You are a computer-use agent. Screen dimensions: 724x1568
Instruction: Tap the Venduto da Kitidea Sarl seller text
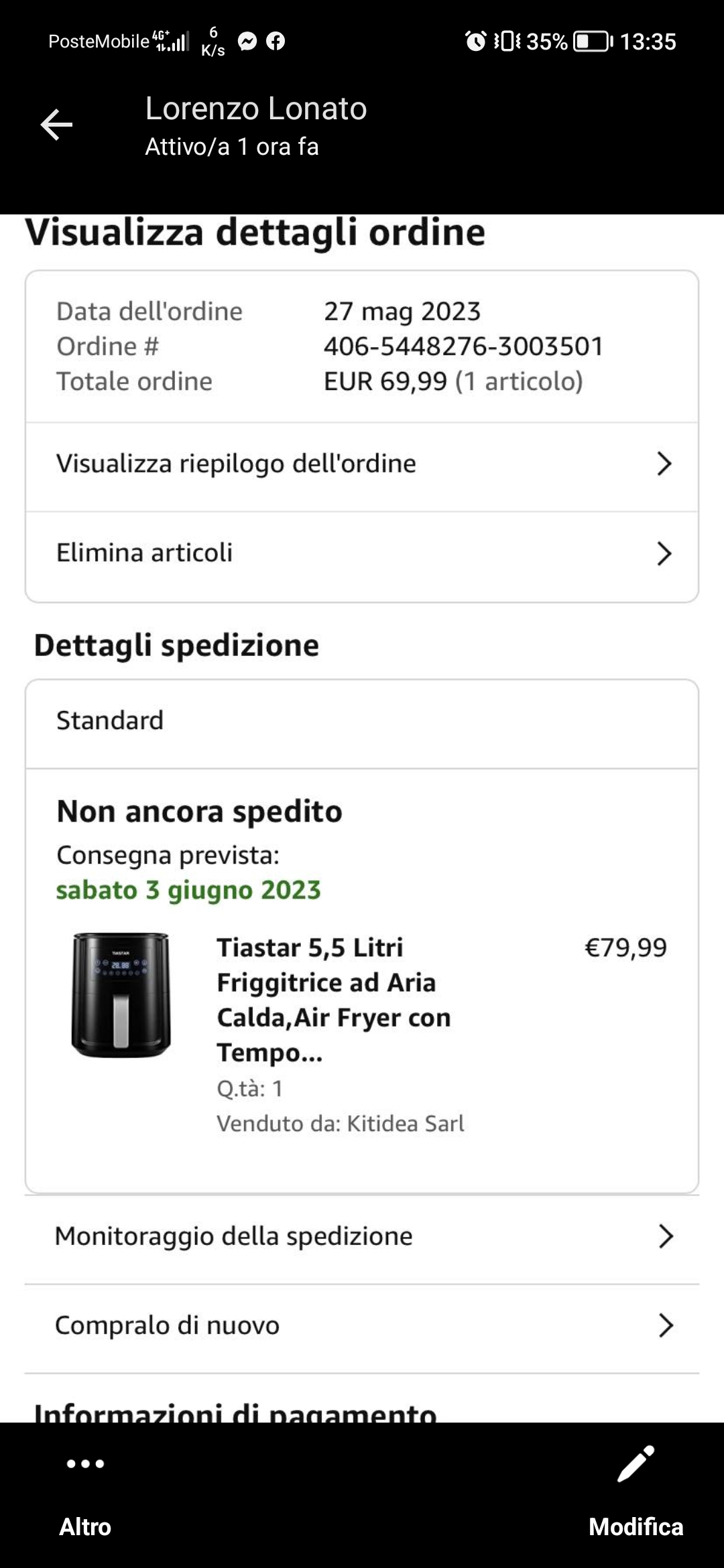click(340, 1123)
